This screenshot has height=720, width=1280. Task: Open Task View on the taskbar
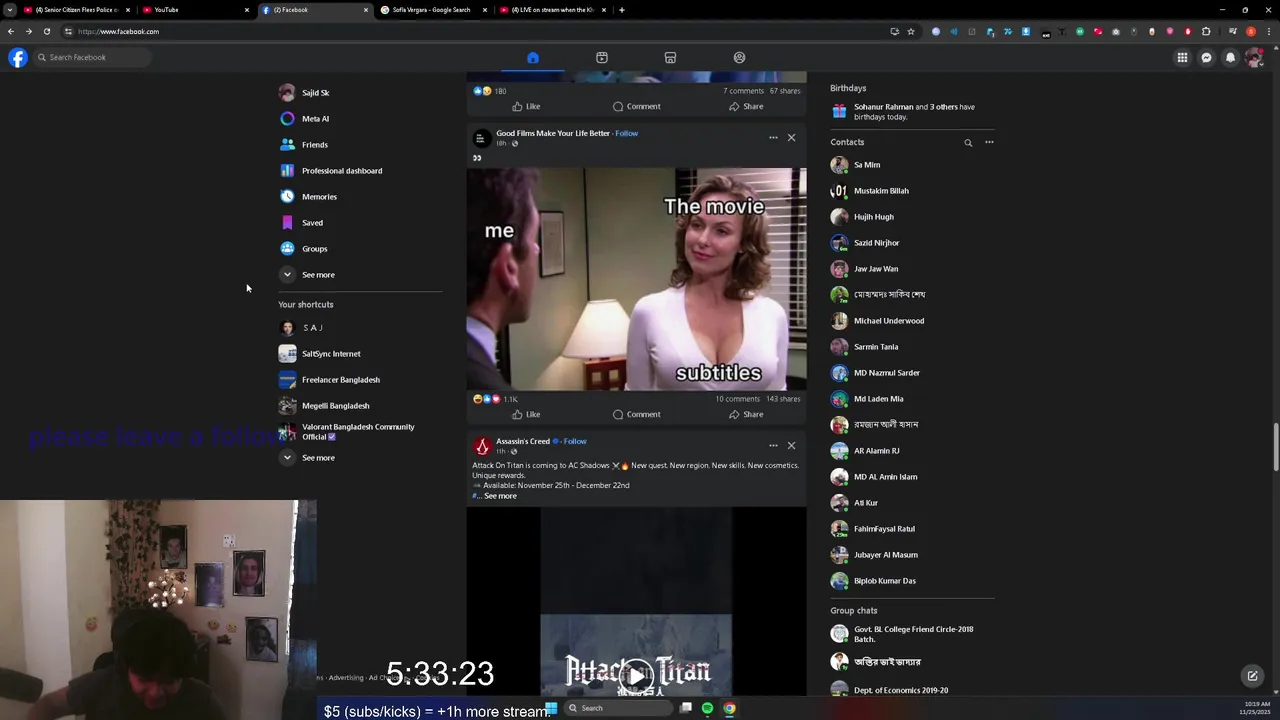686,708
